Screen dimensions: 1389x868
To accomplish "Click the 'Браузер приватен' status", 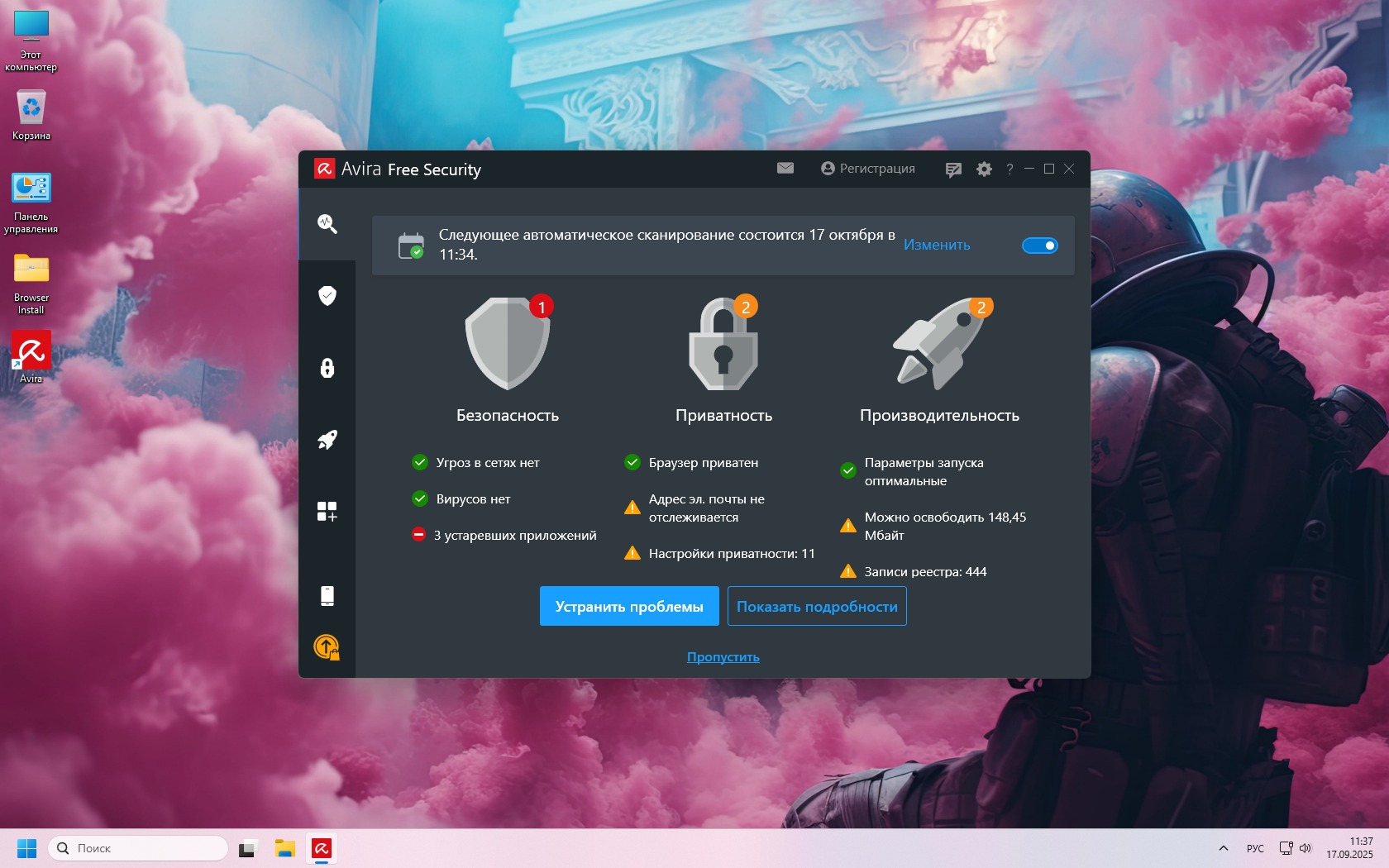I will coord(691,463).
